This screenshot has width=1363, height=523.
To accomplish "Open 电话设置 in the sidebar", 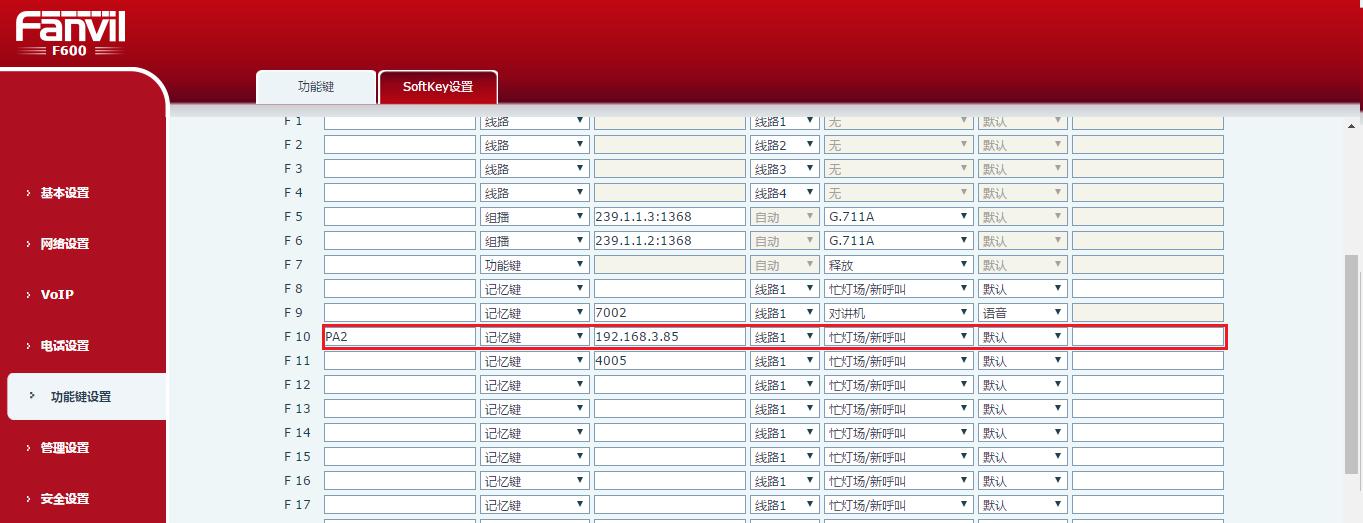I will pos(65,346).
